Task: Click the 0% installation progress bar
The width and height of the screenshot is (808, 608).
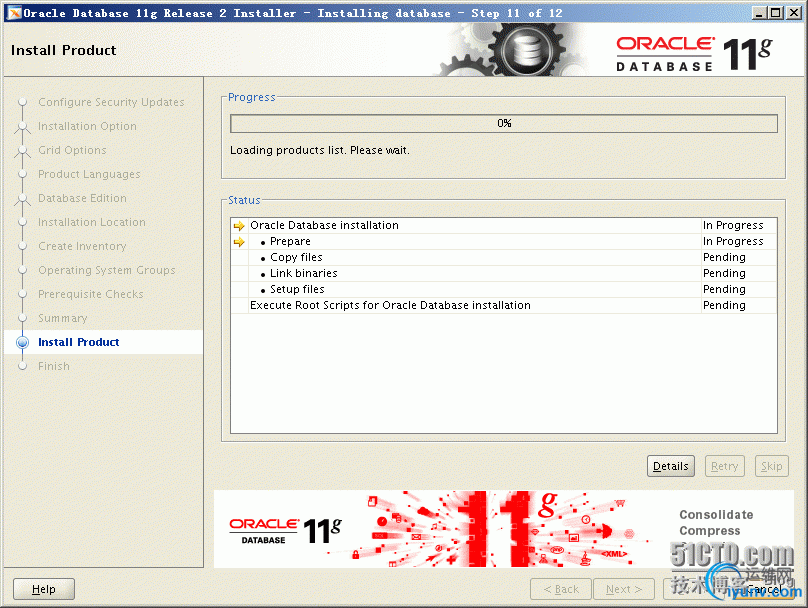Action: pos(503,123)
